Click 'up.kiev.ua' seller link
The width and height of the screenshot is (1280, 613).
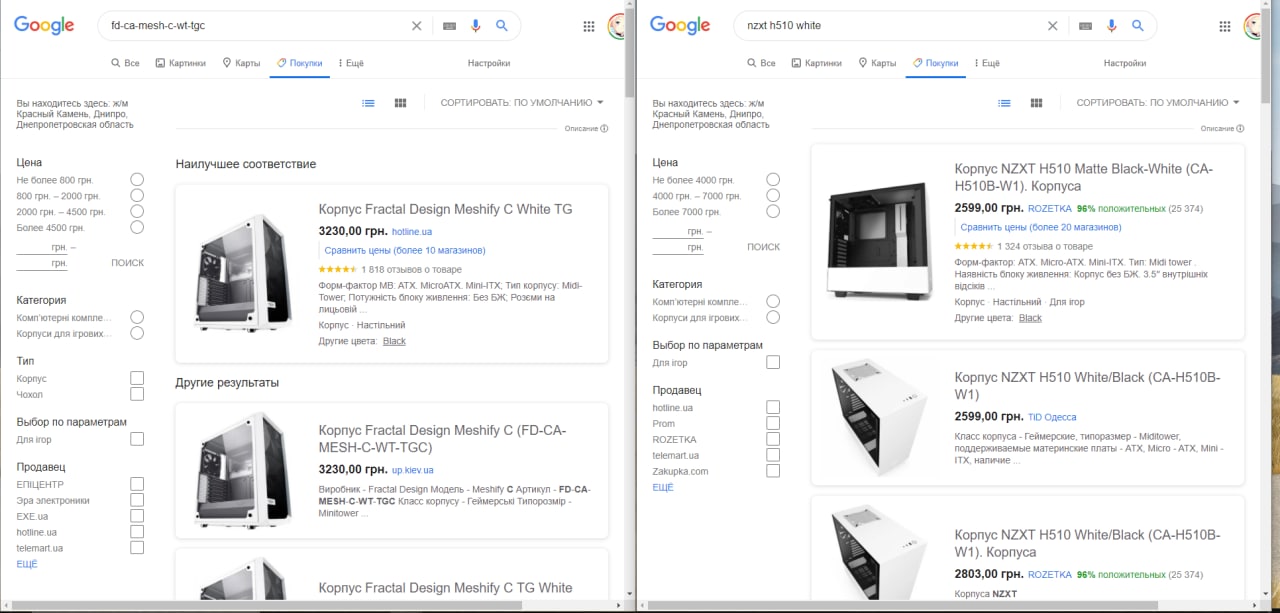[412, 470]
